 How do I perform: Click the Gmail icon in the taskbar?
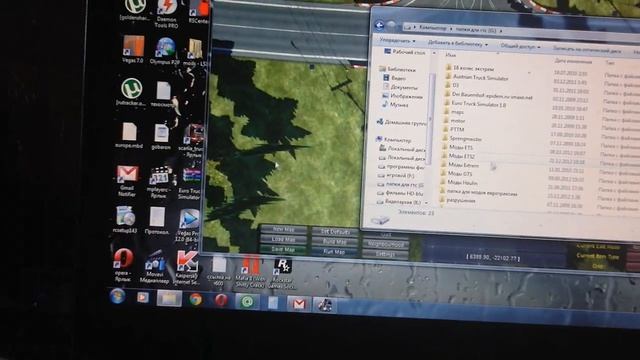tap(298, 304)
